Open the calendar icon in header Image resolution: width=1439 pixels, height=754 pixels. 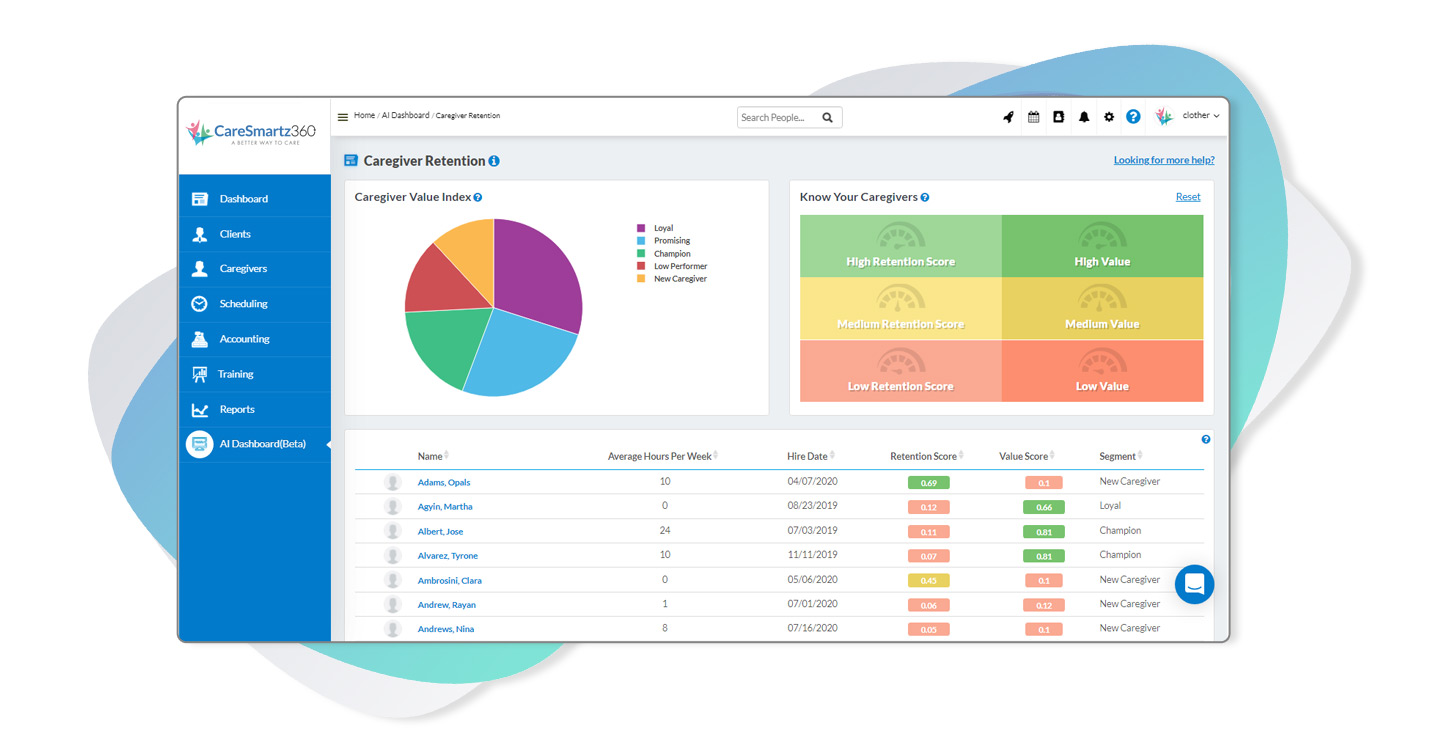click(1033, 117)
